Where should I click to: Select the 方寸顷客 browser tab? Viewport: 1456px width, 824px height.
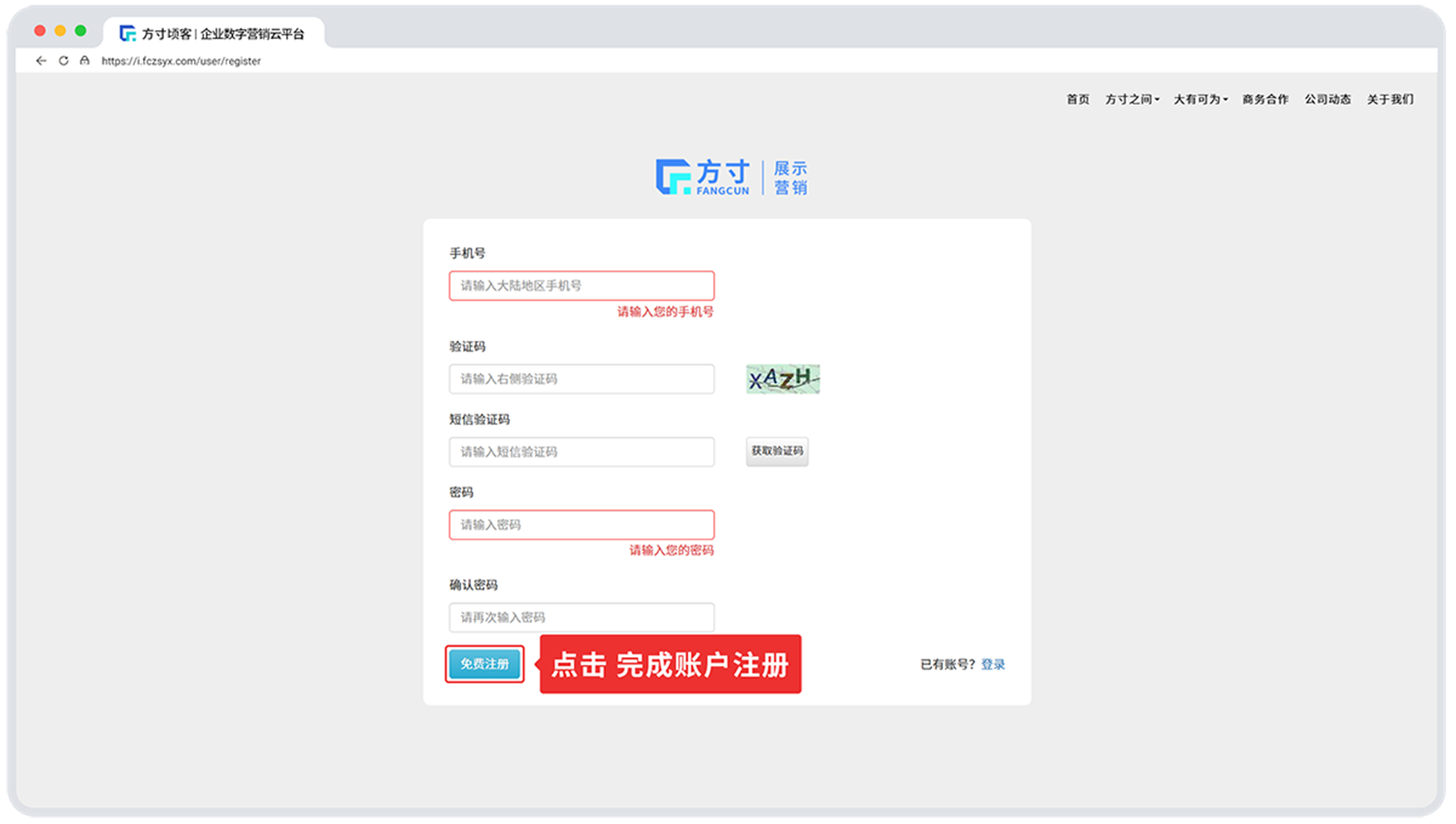[x=214, y=33]
